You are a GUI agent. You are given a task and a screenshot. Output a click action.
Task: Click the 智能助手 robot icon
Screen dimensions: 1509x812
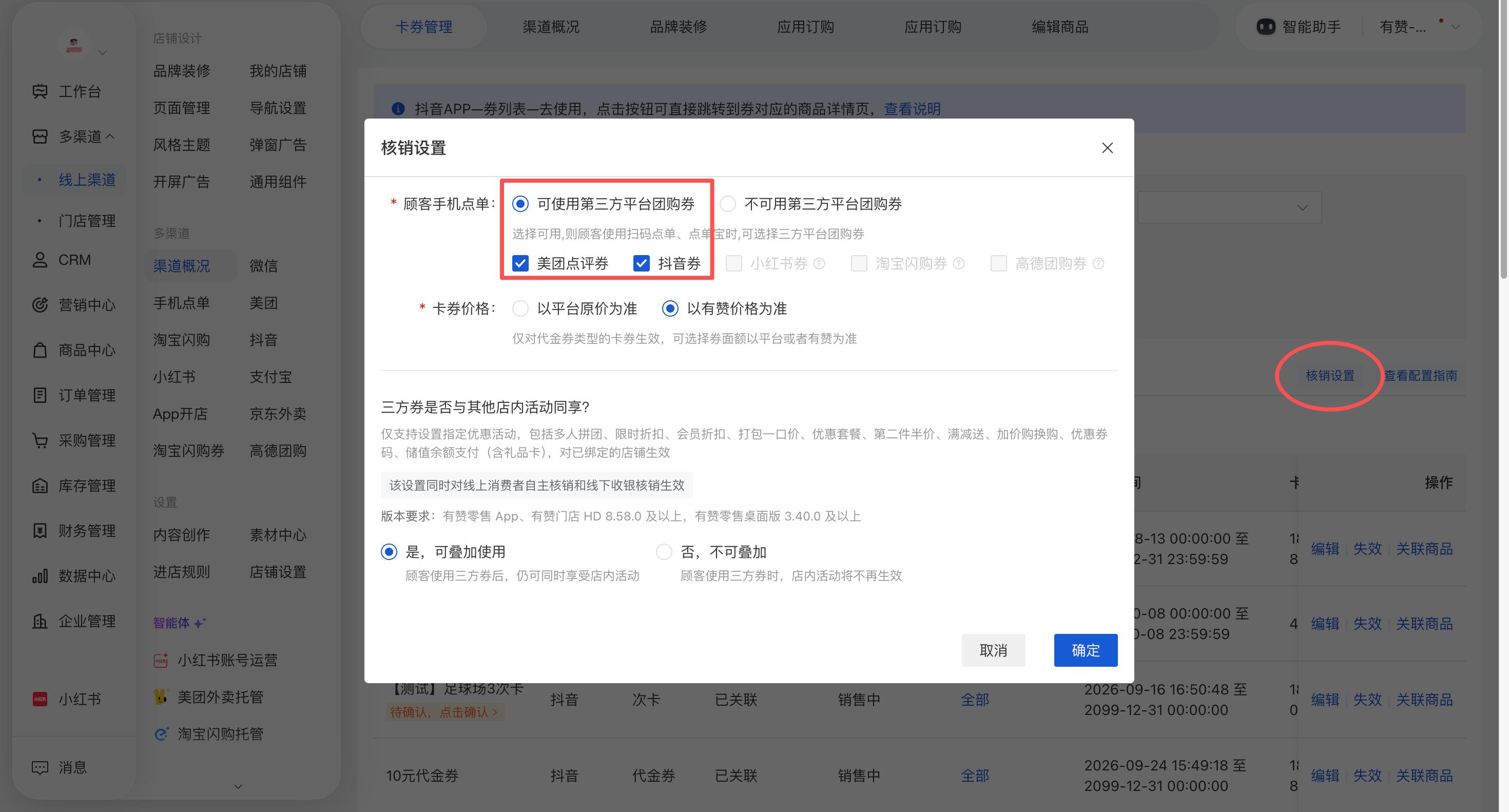pos(1266,27)
